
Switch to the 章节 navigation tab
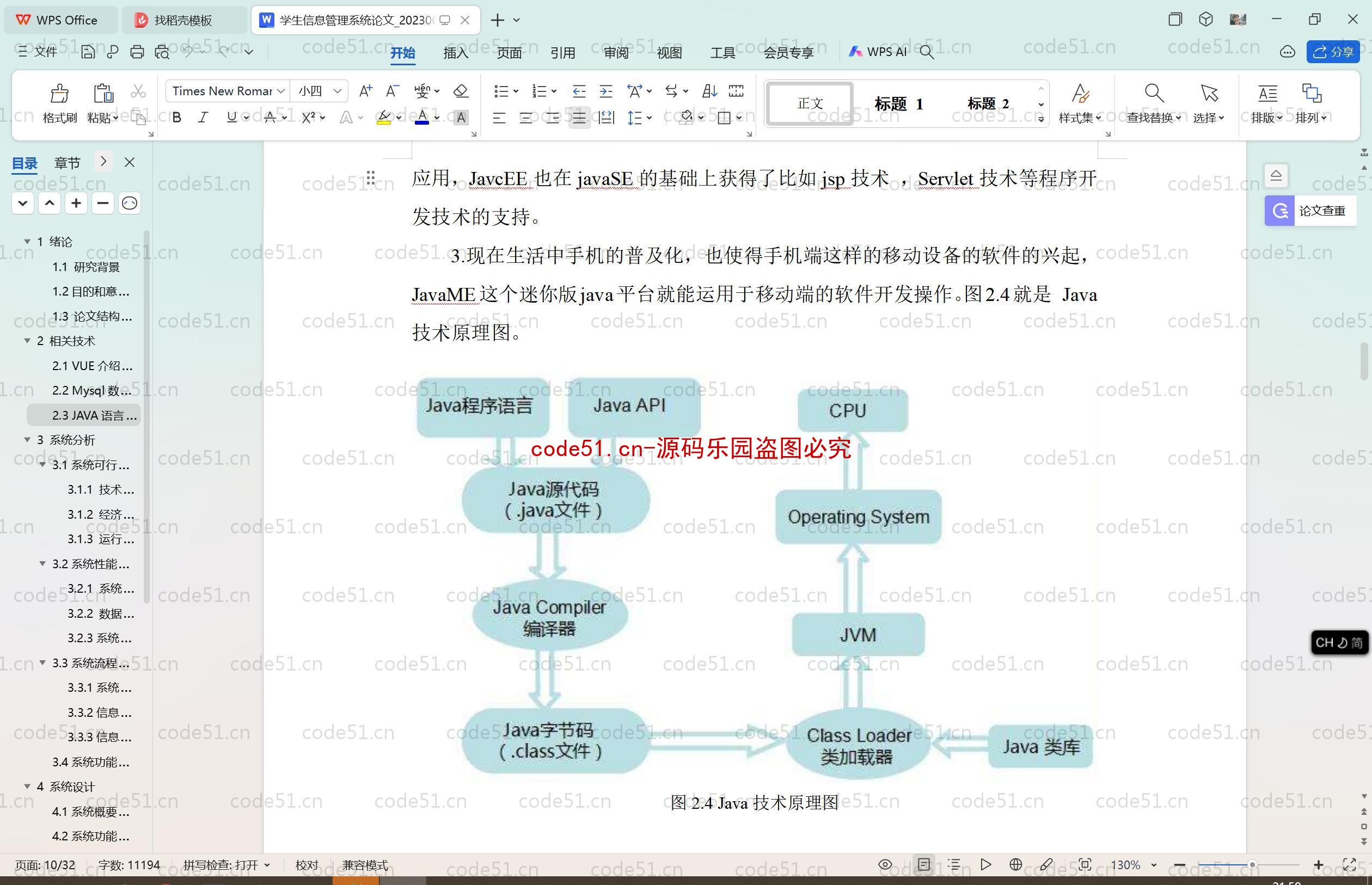tap(68, 163)
